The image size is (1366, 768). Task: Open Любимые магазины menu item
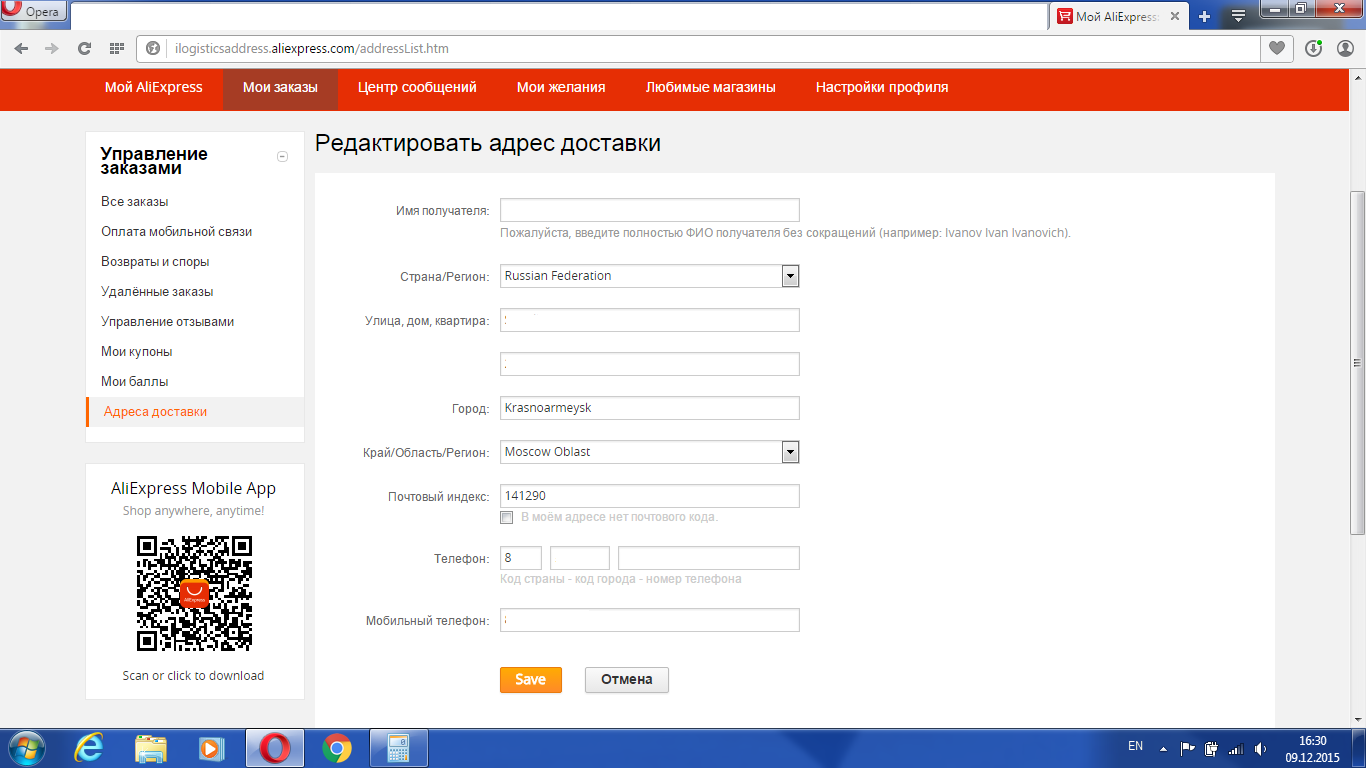tap(711, 87)
